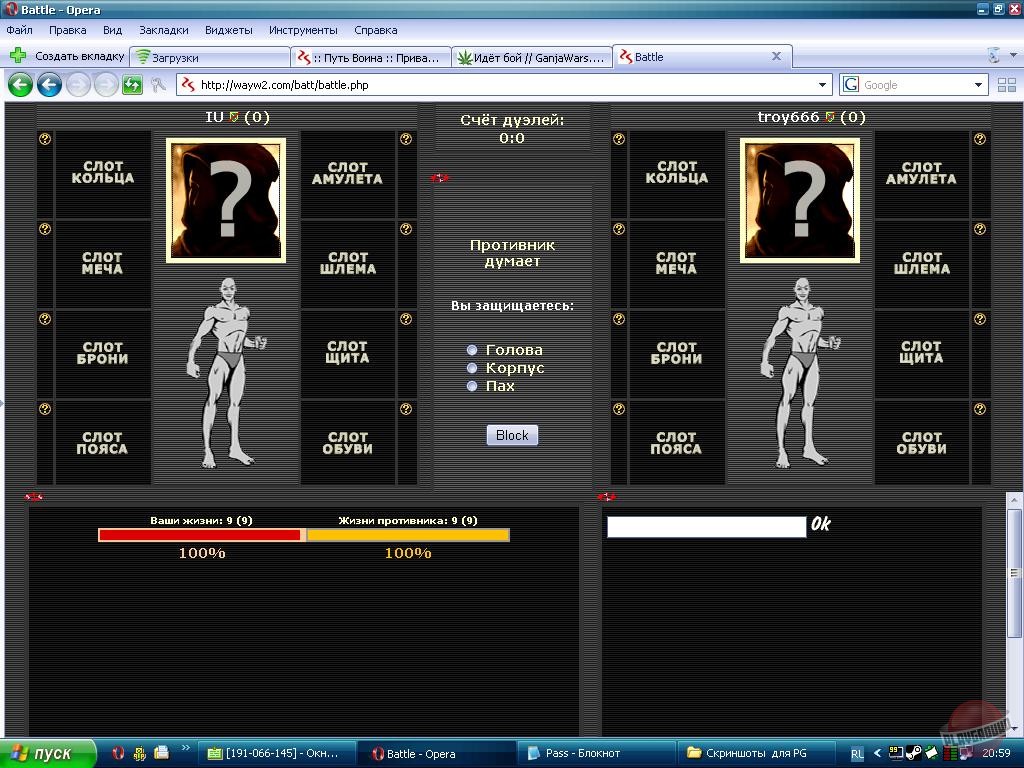The image size is (1024, 768).
Task: Switch to the GanjaWars tab
Action: 531,57
